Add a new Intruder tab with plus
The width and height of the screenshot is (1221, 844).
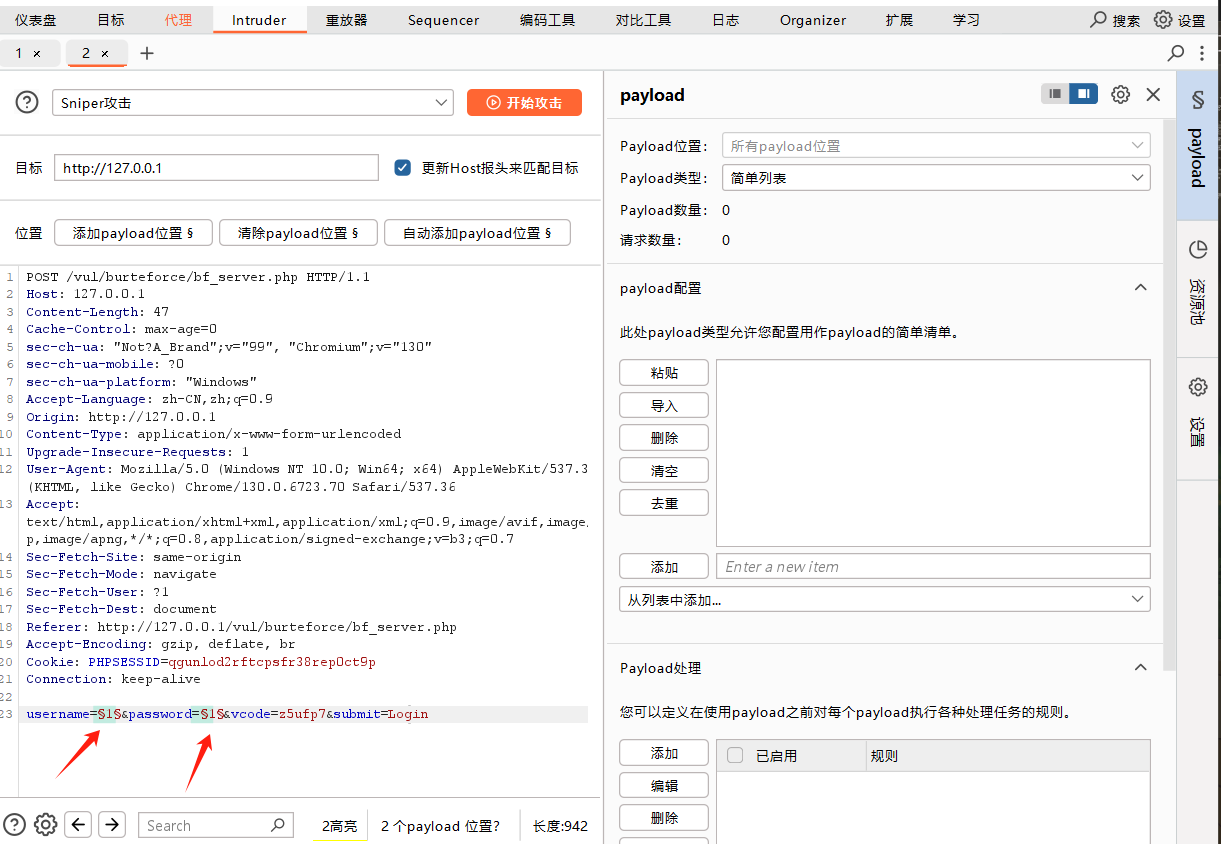(147, 53)
